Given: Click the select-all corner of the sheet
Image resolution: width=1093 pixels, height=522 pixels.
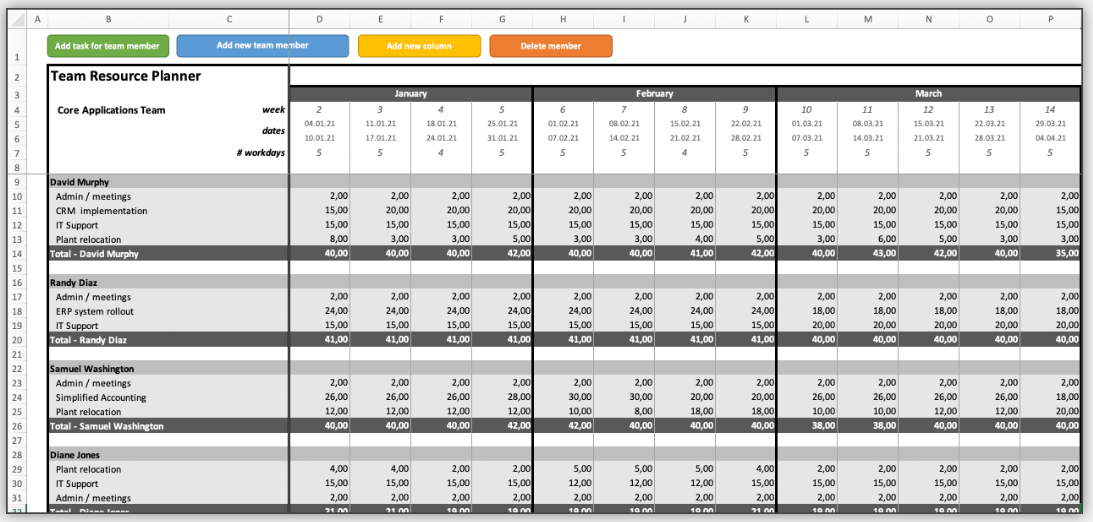Looking at the screenshot, I should point(16,20).
